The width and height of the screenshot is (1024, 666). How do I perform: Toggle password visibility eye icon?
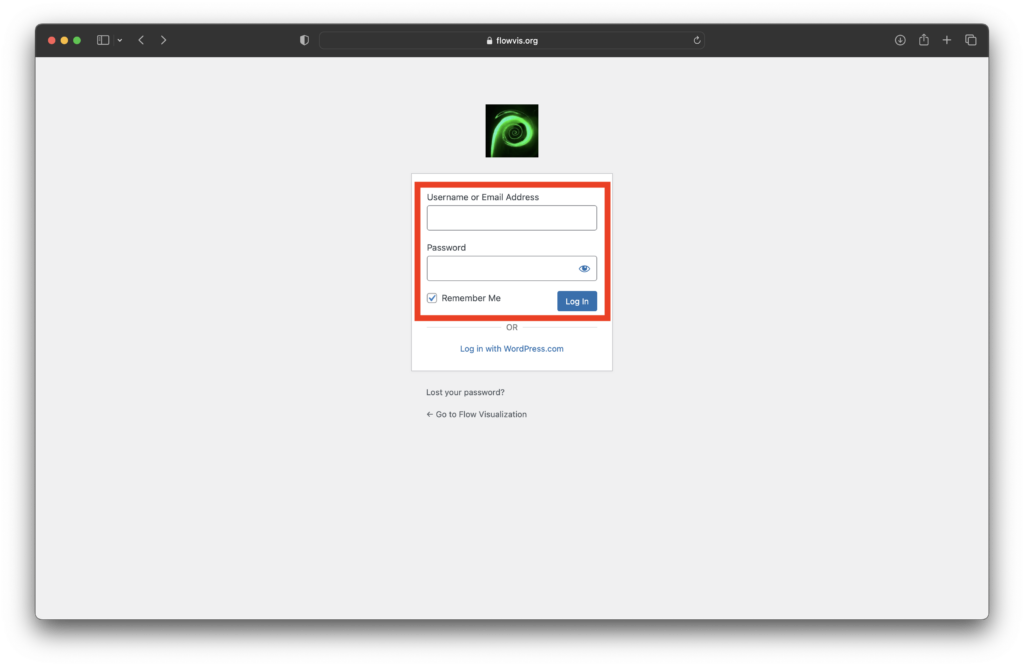(585, 269)
